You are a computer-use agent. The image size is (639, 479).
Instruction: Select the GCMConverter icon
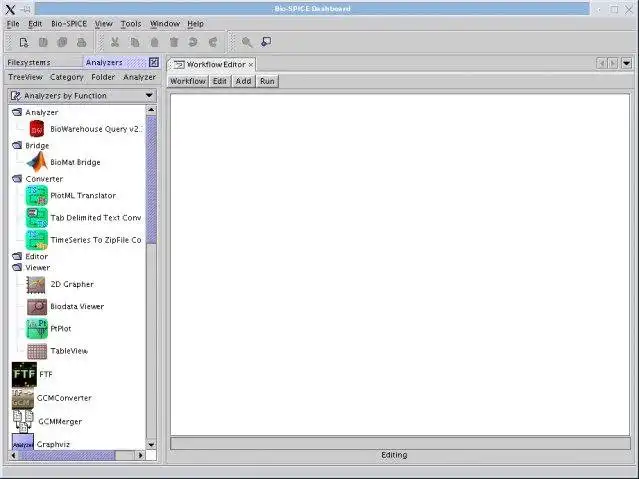23,398
